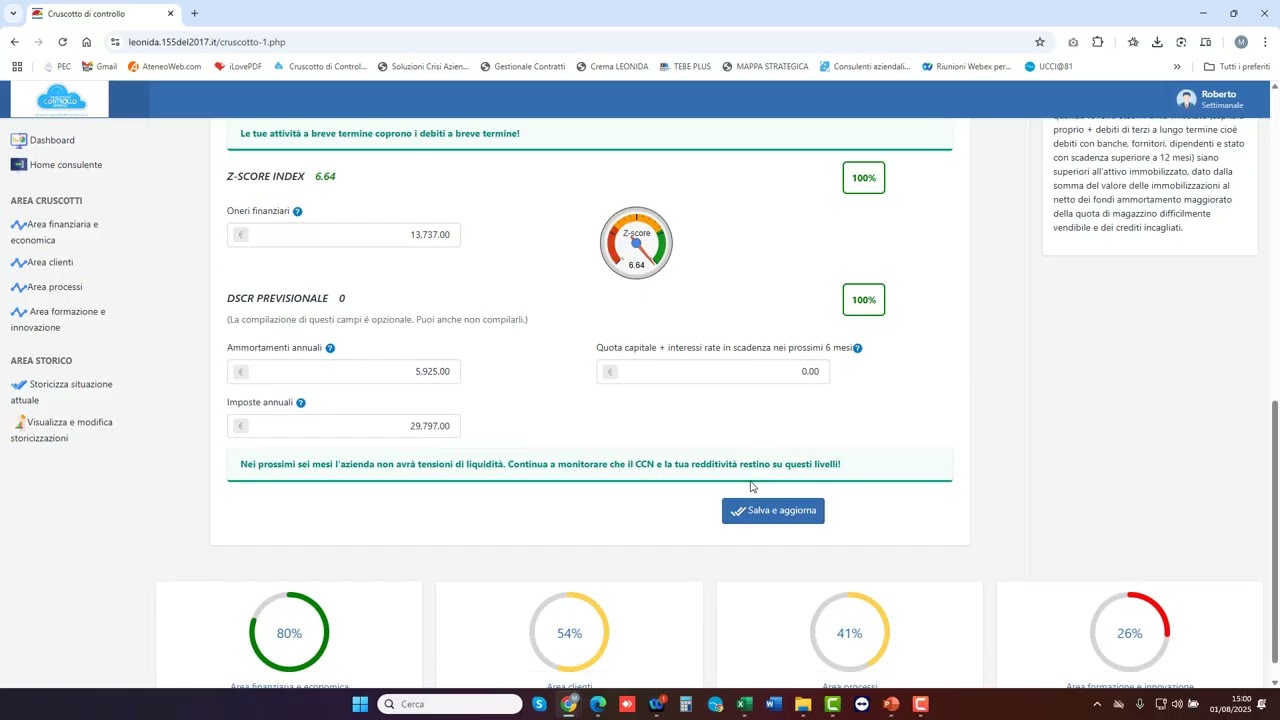The height and width of the screenshot is (720, 1280).
Task: Click help icon next to Quota capitale label
Action: (858, 349)
